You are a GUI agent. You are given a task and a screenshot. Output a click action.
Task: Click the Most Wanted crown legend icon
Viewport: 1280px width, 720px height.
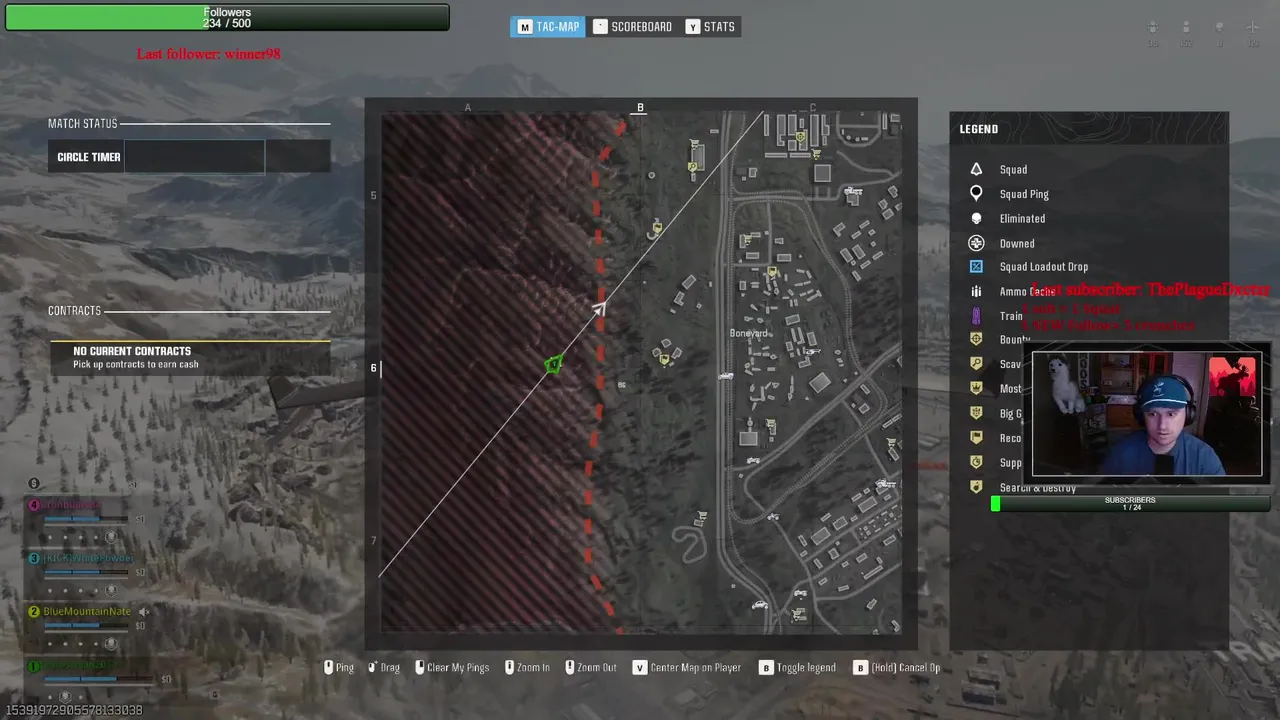tap(976, 389)
